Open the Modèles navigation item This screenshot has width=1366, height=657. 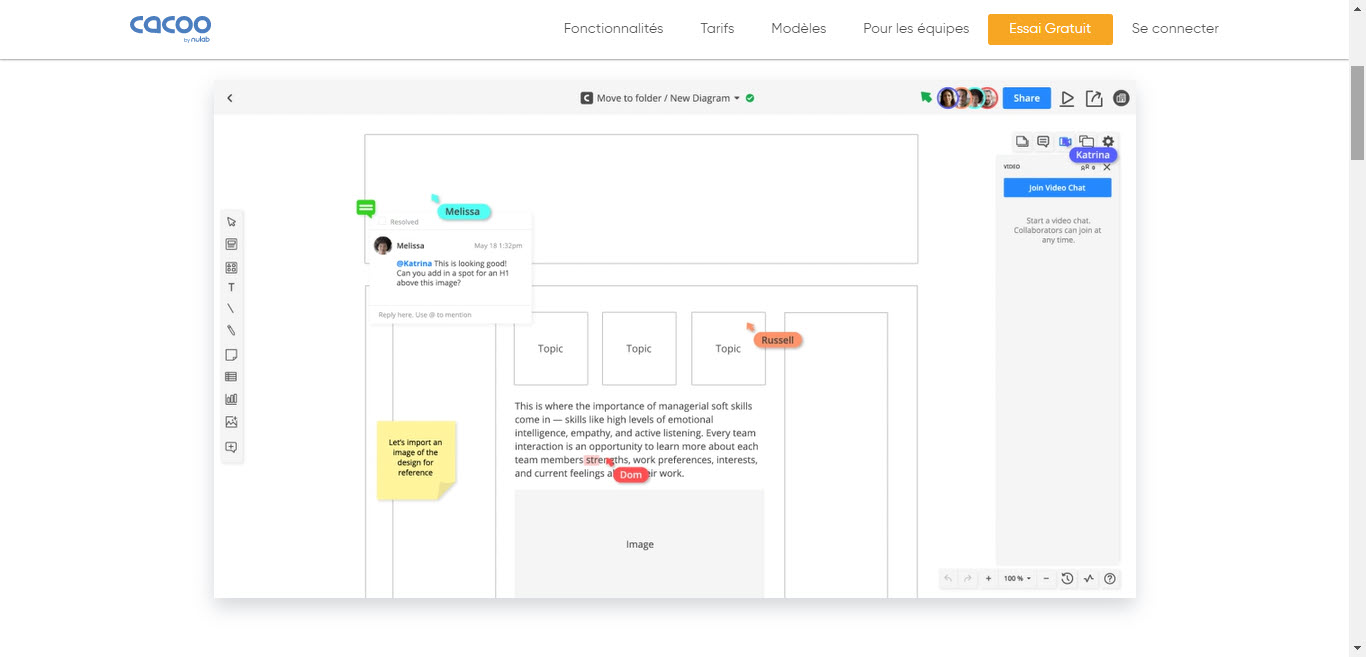click(798, 28)
